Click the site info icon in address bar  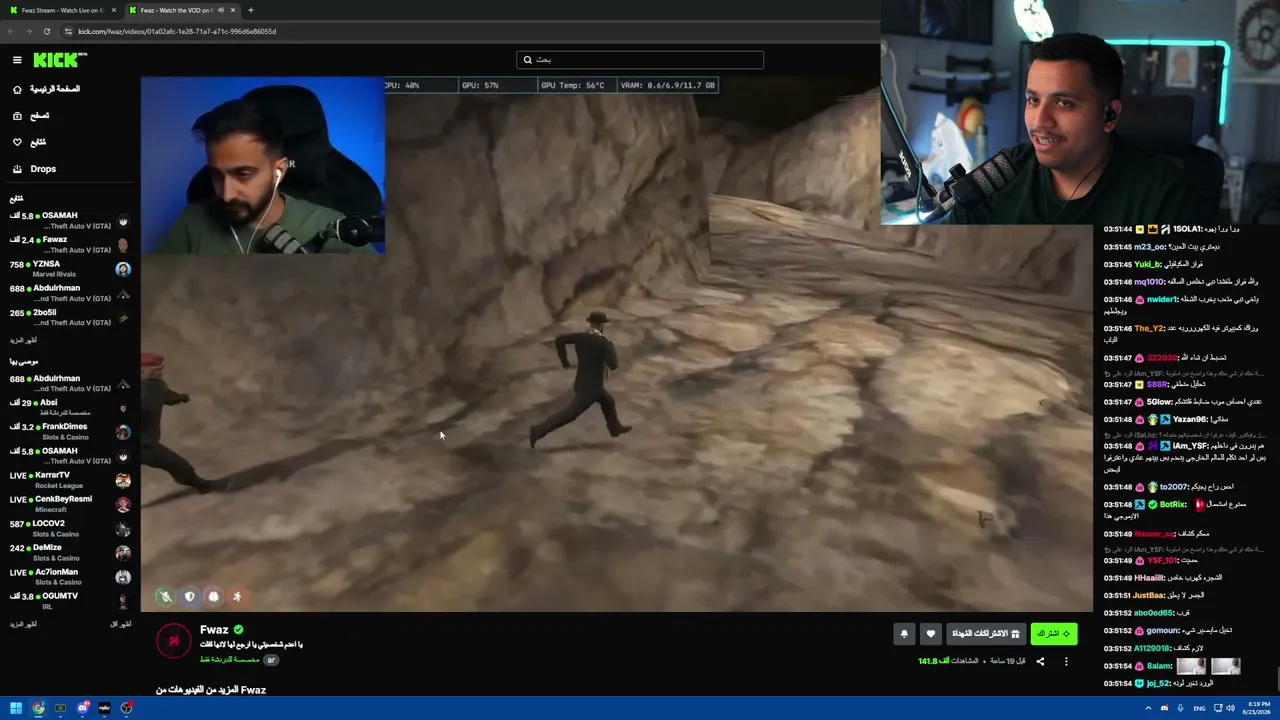(x=68, y=31)
